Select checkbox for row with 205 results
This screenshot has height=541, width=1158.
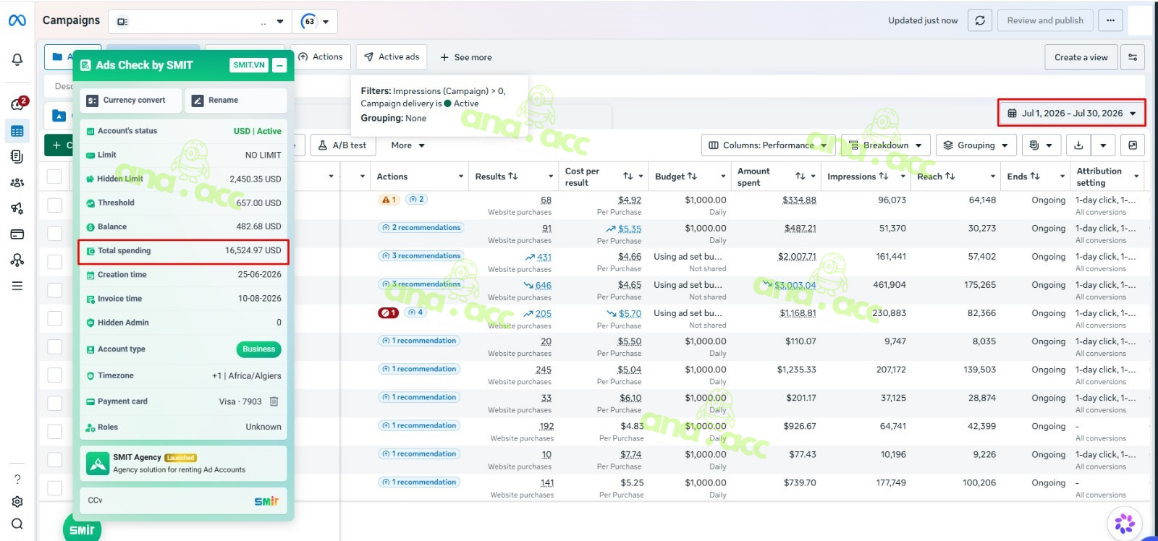55,318
